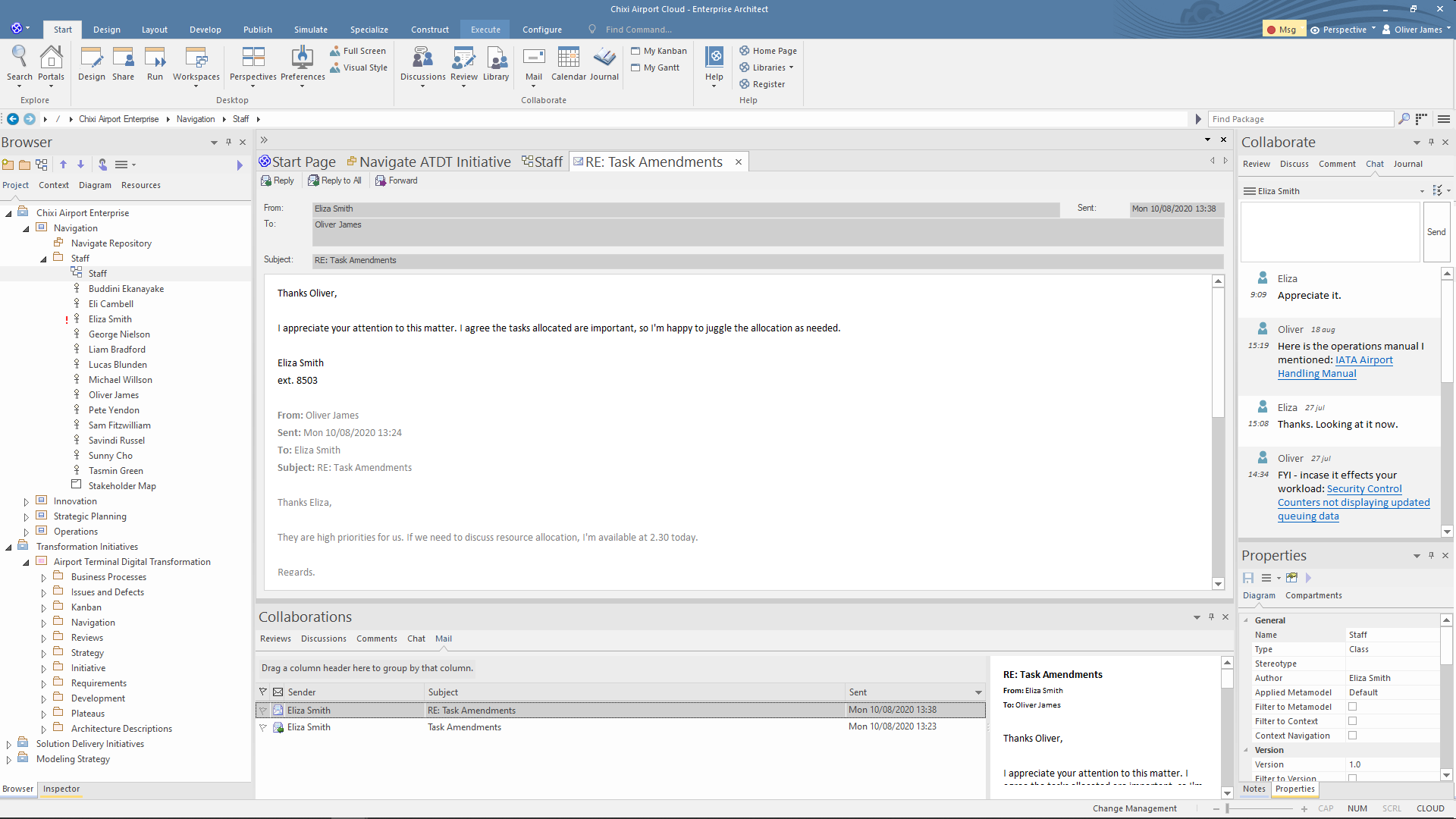This screenshot has width=1456, height=819.
Task: Switch to the Simulate ribbon tab
Action: click(310, 30)
